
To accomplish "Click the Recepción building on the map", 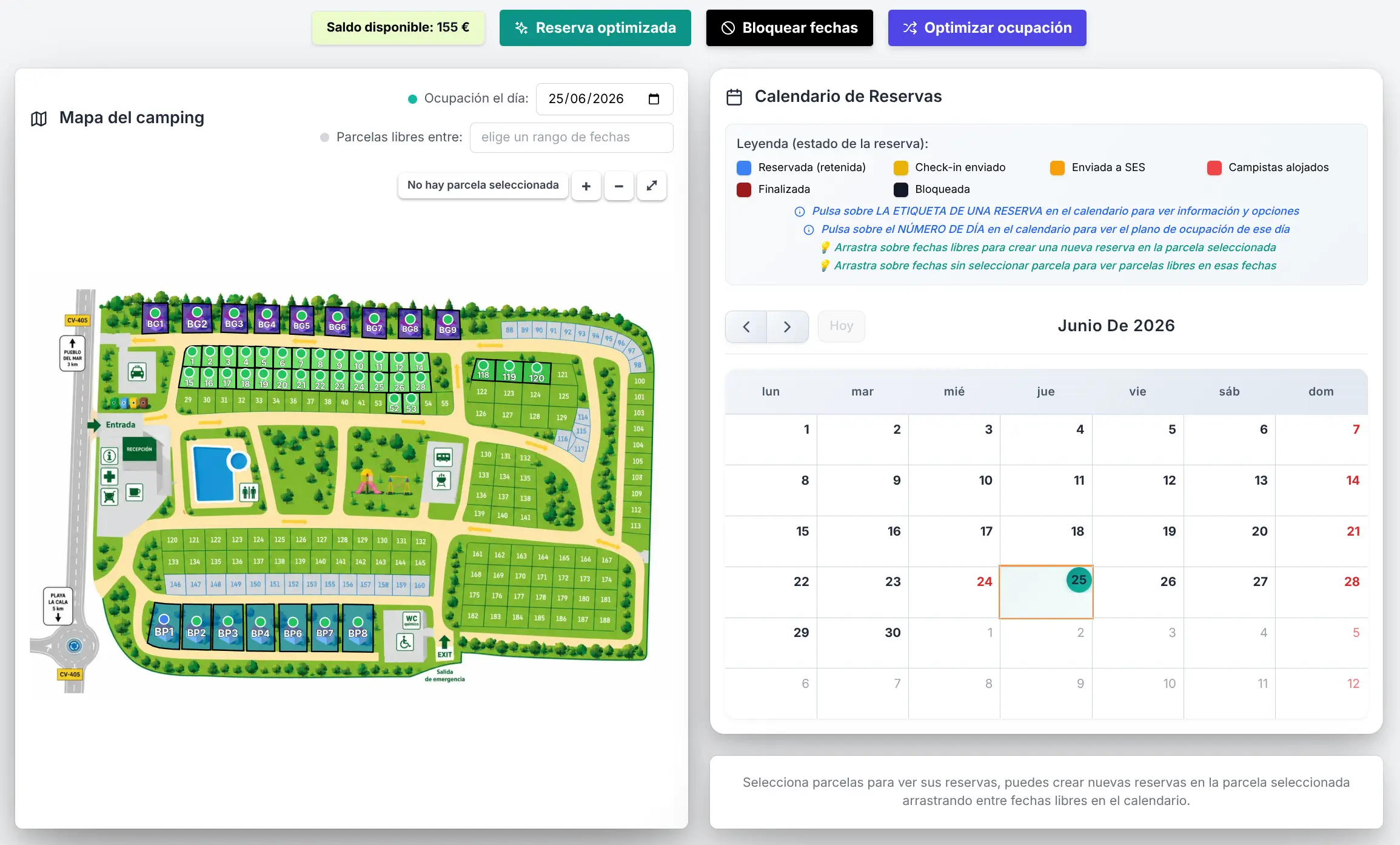I will click(x=140, y=449).
